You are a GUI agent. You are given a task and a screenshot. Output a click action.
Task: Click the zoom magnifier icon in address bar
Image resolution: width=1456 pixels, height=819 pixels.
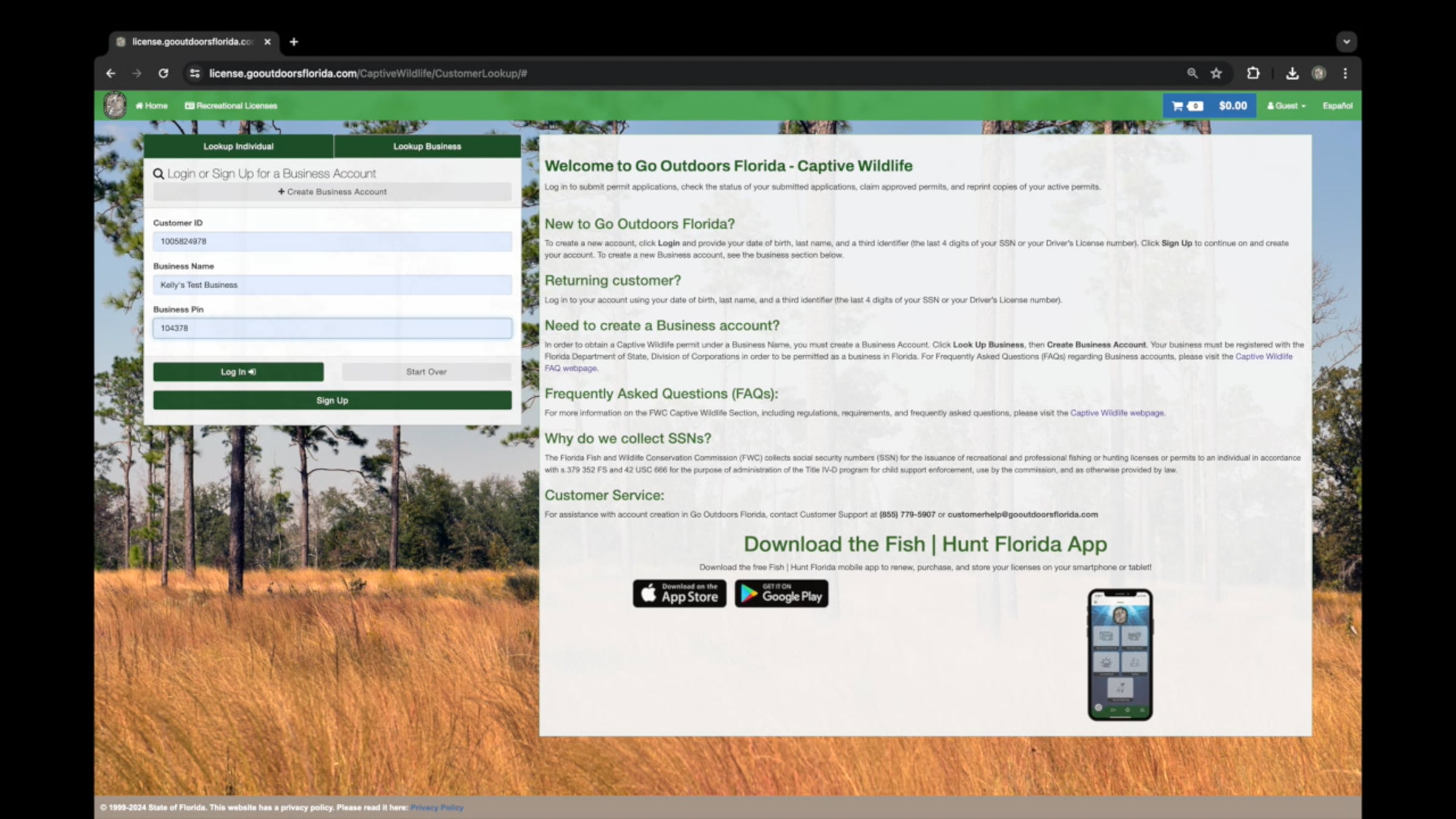pyautogui.click(x=1192, y=73)
